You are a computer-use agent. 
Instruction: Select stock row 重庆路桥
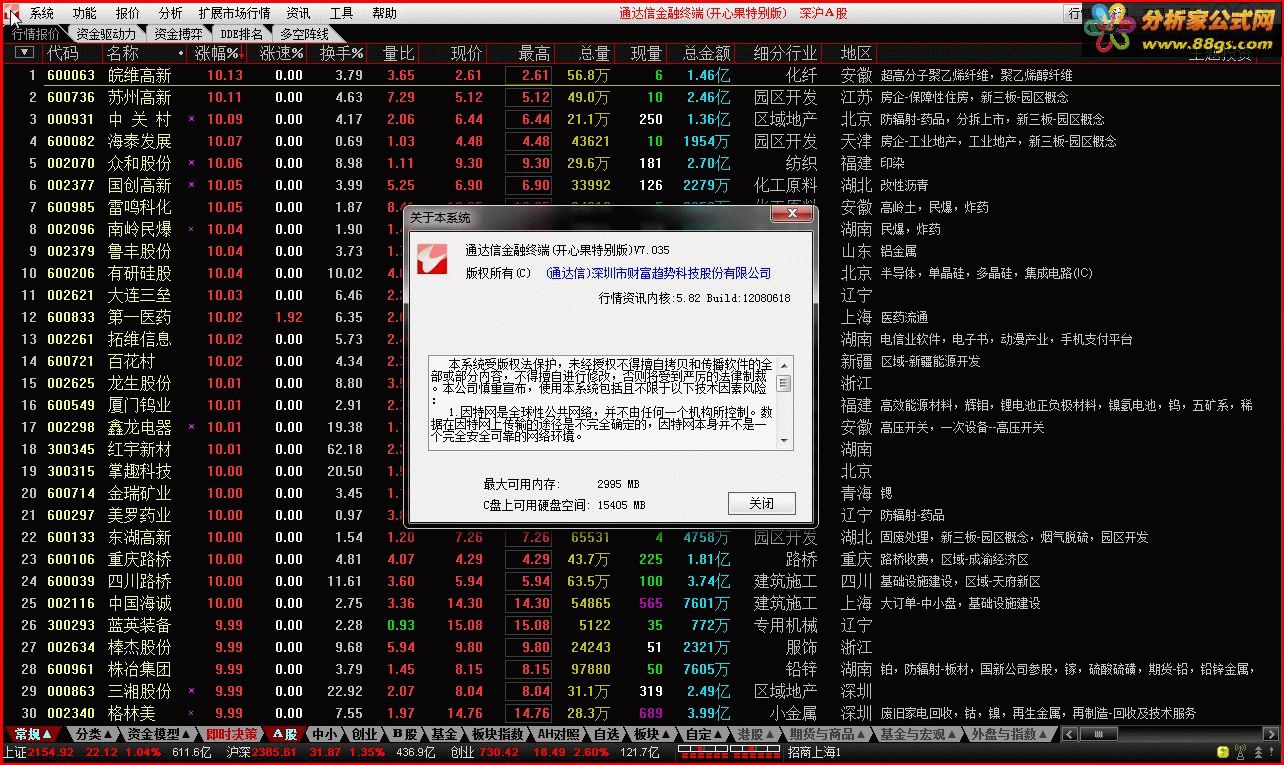click(640, 559)
